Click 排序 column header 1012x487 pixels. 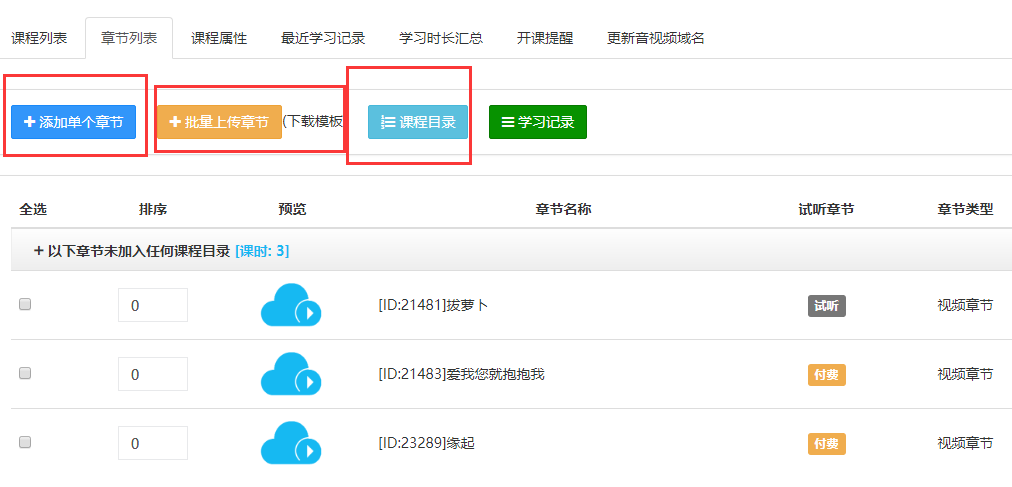[153, 210]
